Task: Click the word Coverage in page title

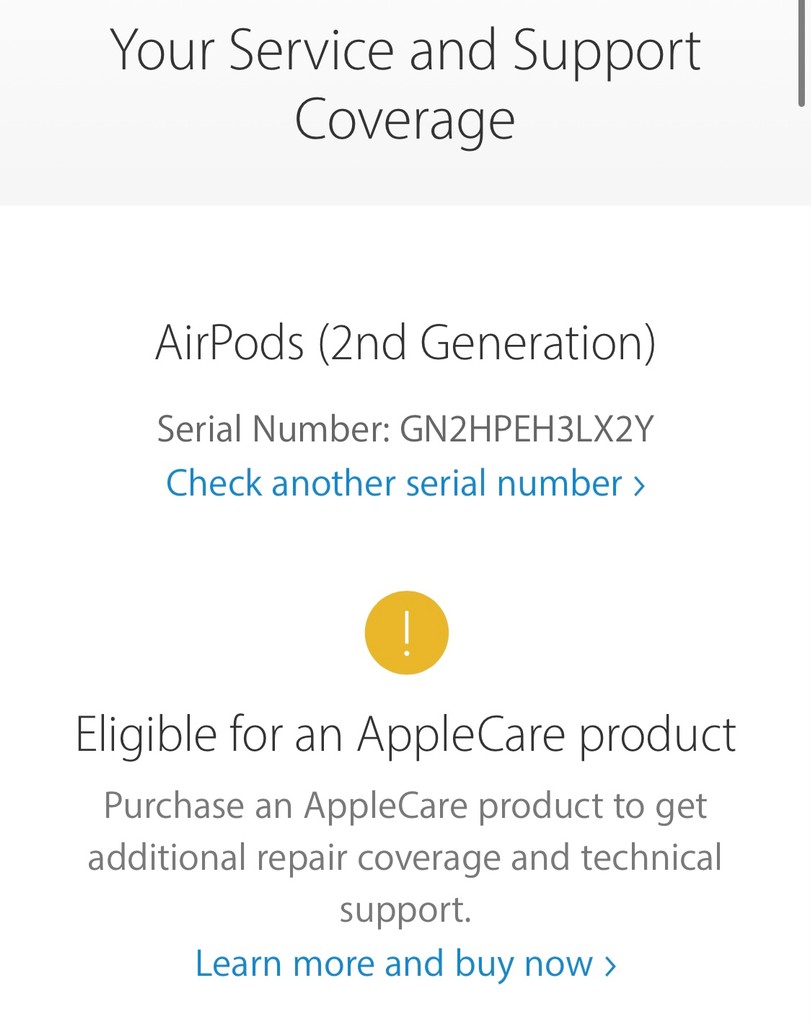Action: 405,120
